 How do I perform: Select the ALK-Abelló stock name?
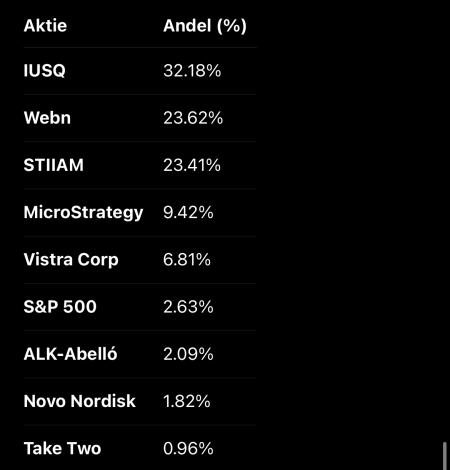tap(70, 354)
